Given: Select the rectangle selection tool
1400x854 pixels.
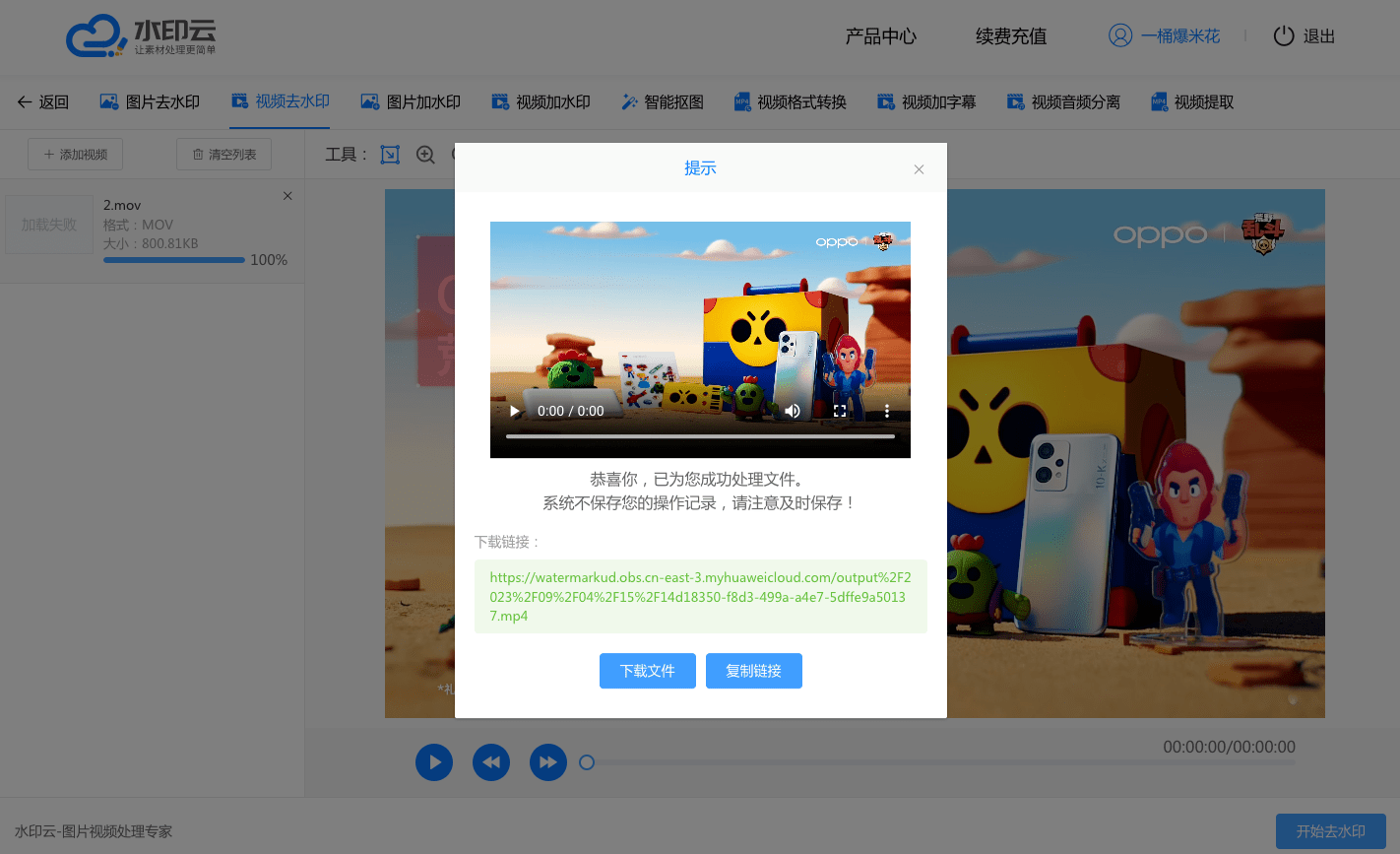Looking at the screenshot, I should [x=391, y=154].
